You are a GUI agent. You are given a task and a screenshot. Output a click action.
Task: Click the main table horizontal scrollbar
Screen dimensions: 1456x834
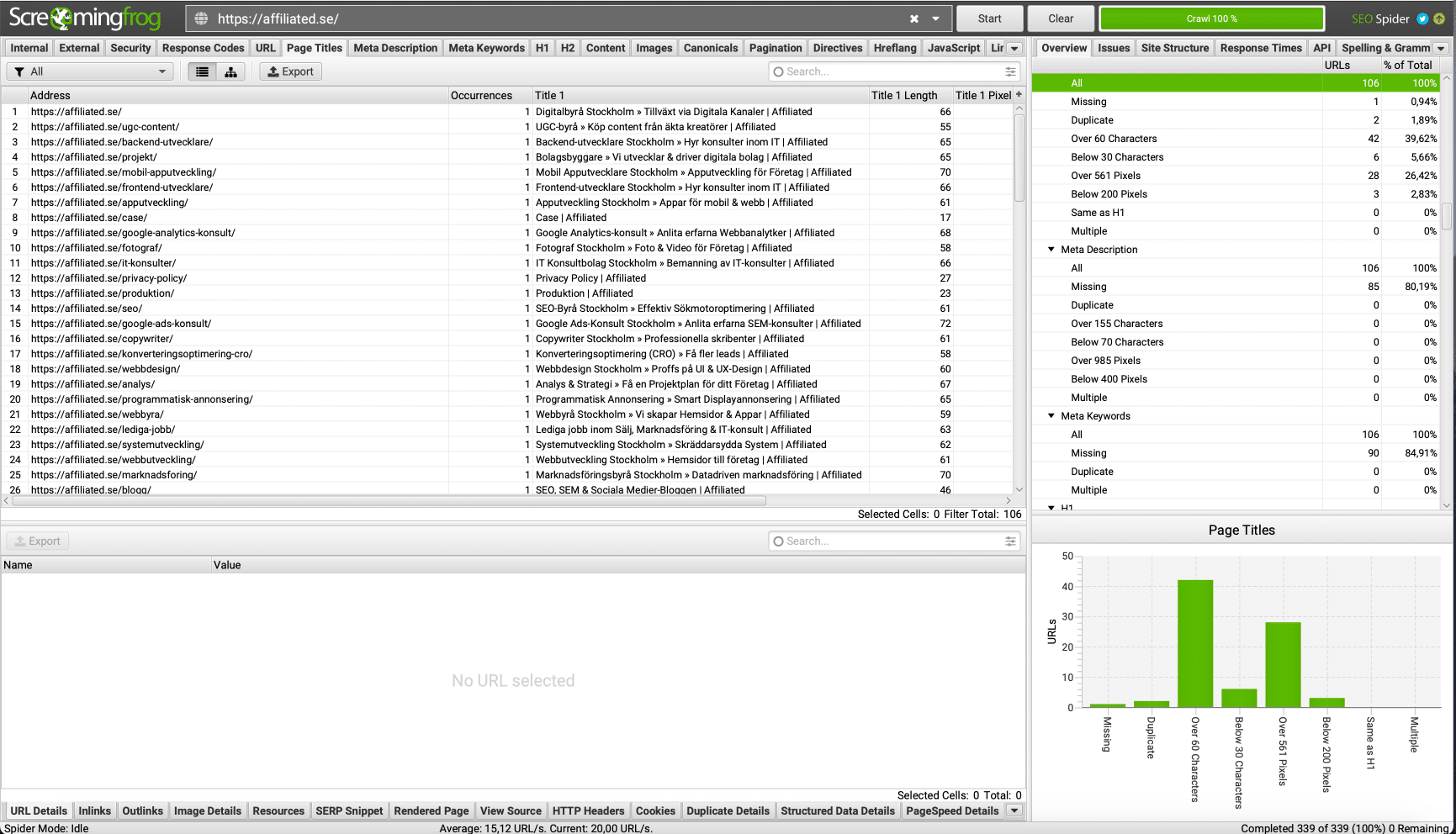click(389, 500)
